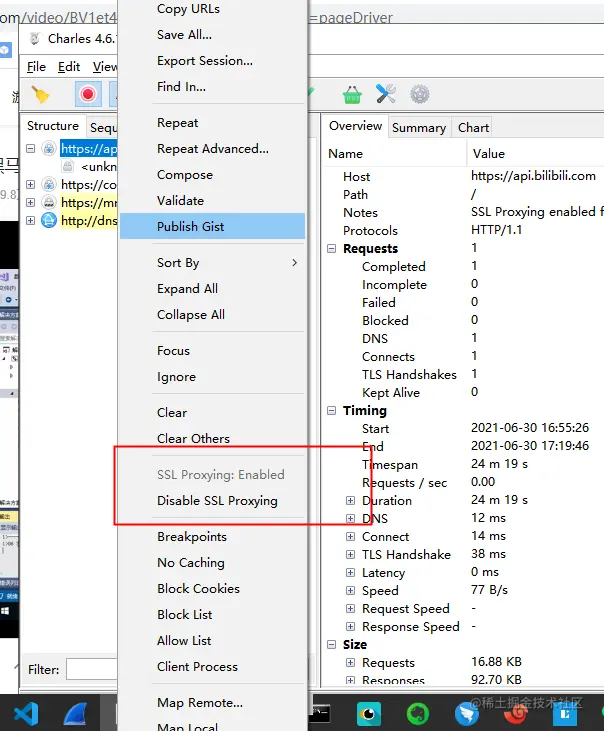Open the Sort By submenu

point(213,262)
